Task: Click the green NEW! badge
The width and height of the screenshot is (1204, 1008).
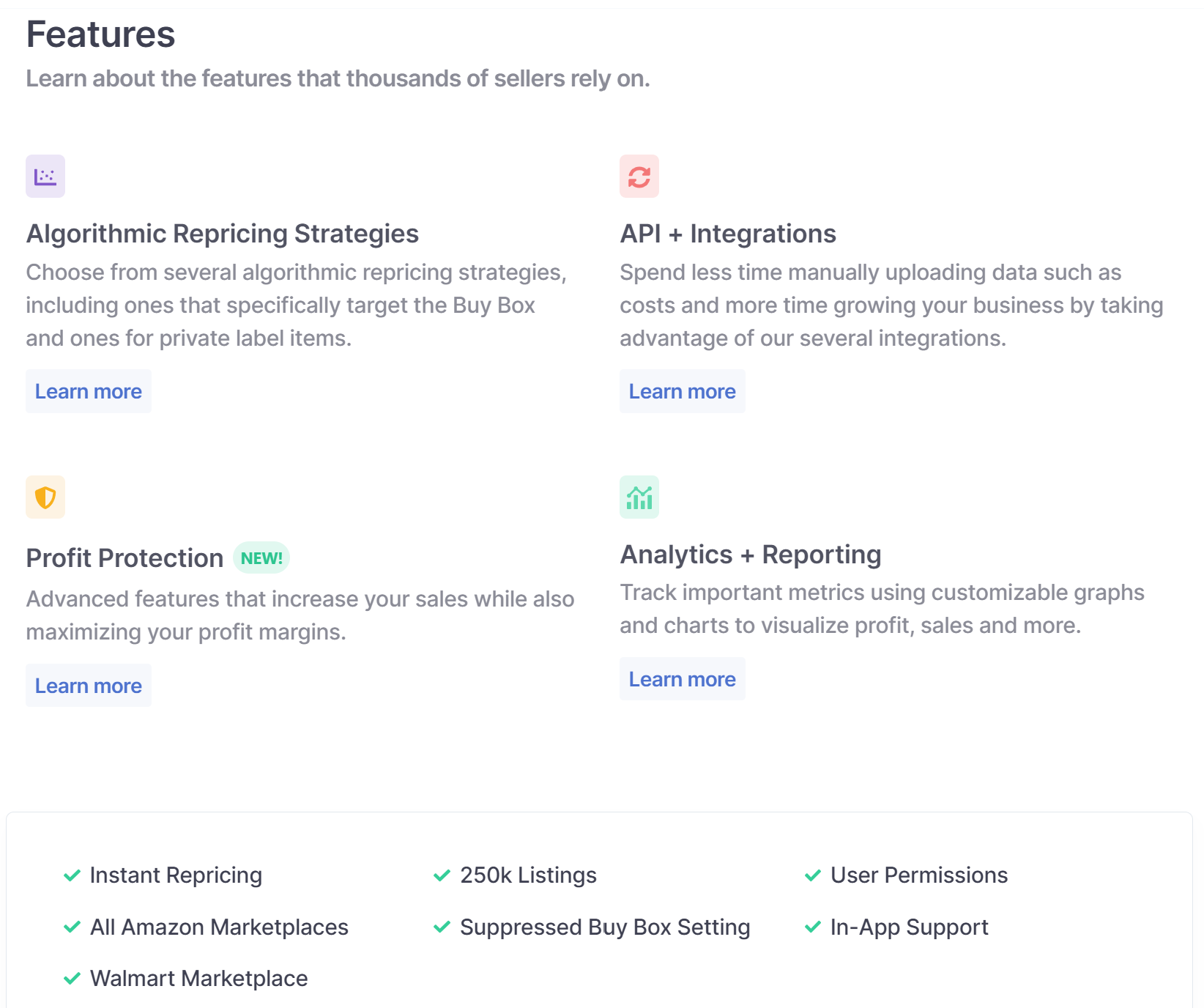Action: pos(261,558)
